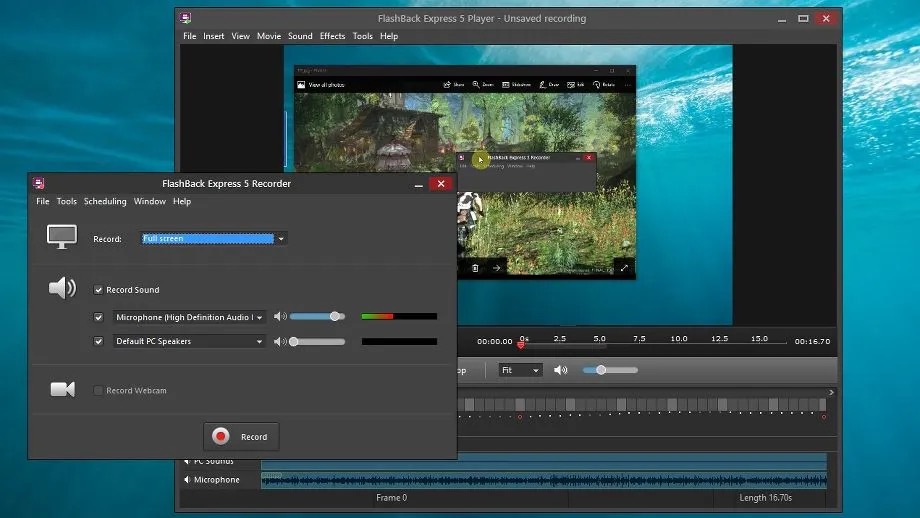Toggle the Microphone source checkbox
Screen dimensions: 920x518
[x=98, y=317]
